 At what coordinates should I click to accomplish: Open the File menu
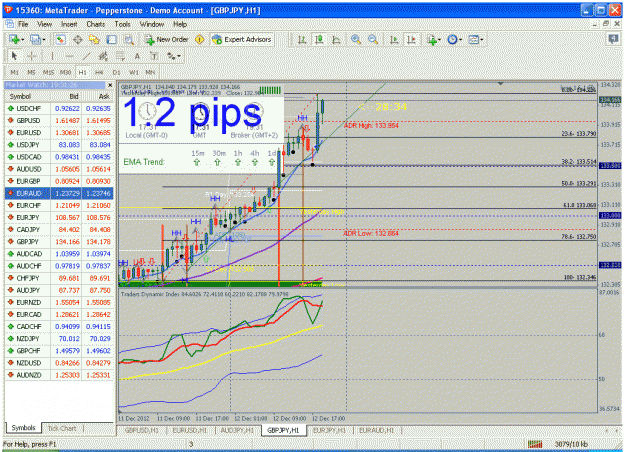click(23, 24)
